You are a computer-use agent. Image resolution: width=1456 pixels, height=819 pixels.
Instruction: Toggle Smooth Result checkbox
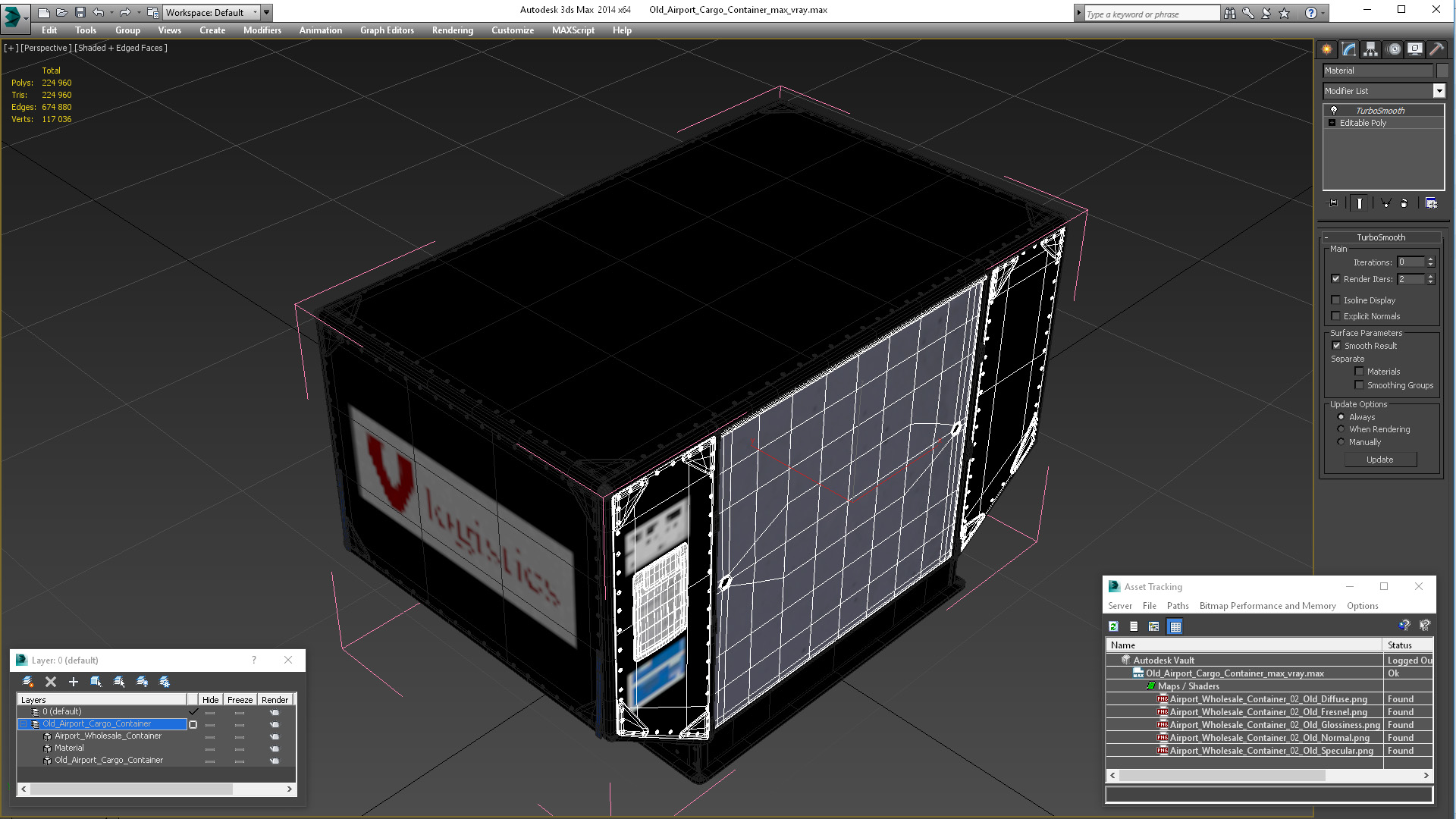coord(1337,346)
